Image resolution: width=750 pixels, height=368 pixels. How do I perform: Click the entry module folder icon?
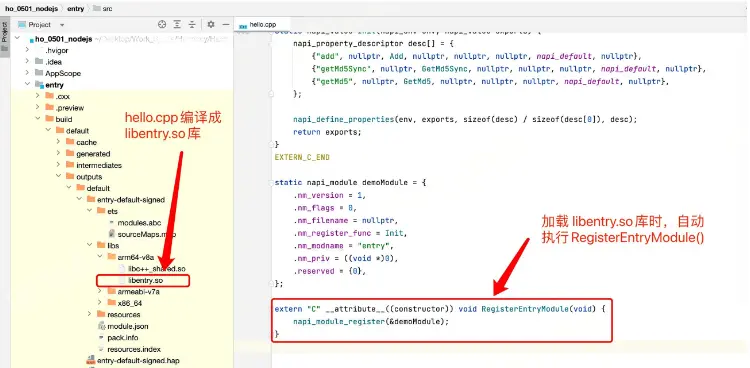[x=39, y=84]
